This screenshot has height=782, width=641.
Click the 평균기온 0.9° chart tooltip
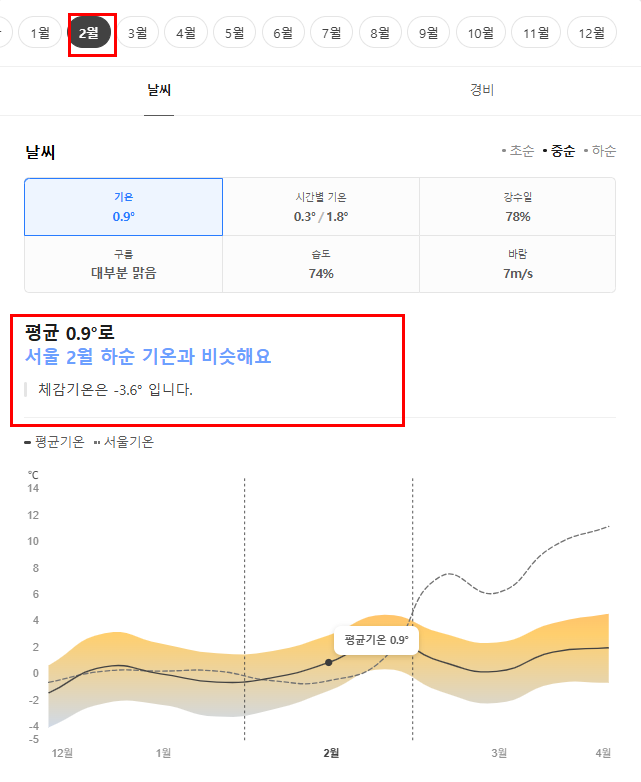click(x=376, y=640)
